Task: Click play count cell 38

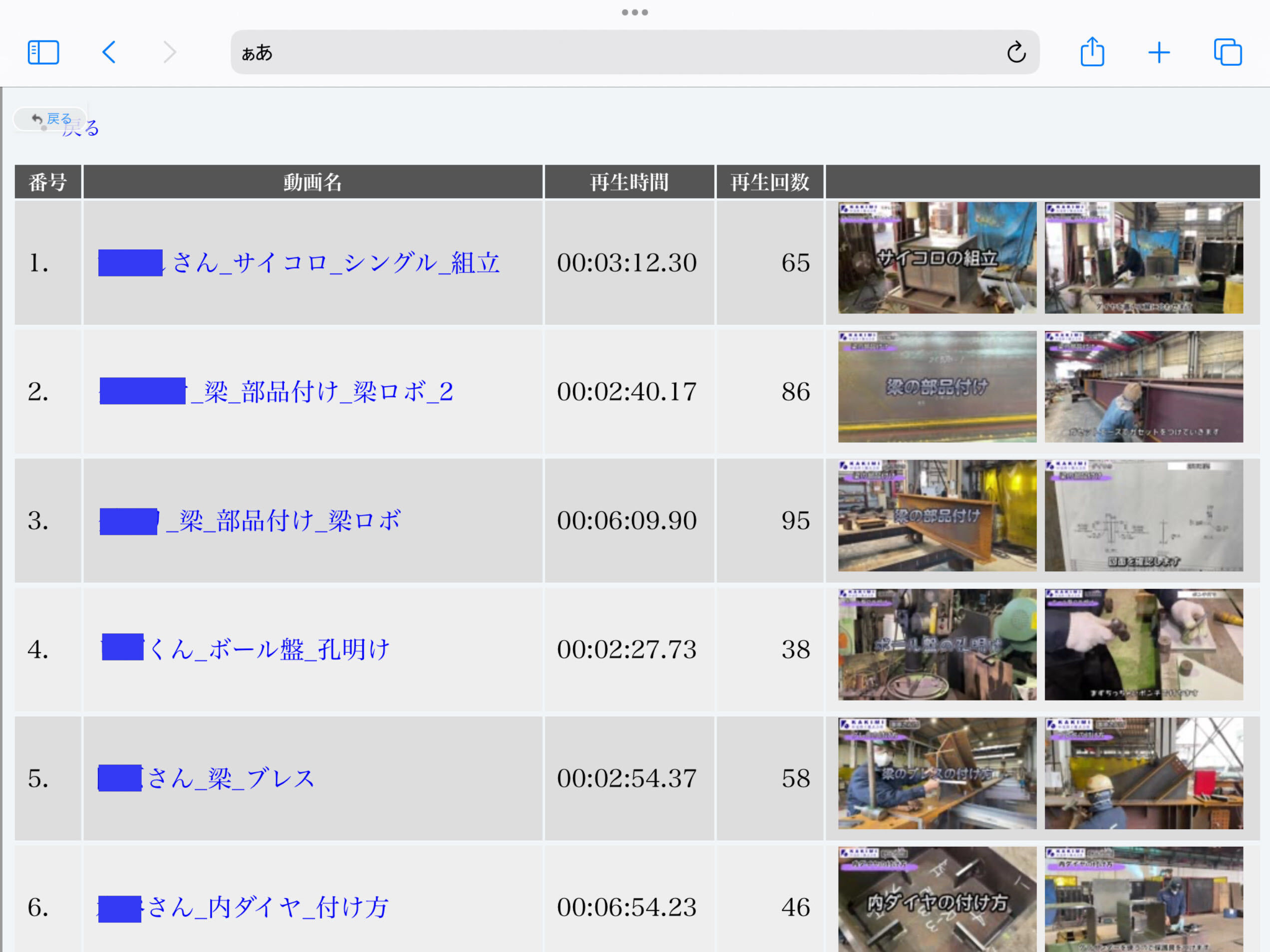Action: [x=770, y=649]
